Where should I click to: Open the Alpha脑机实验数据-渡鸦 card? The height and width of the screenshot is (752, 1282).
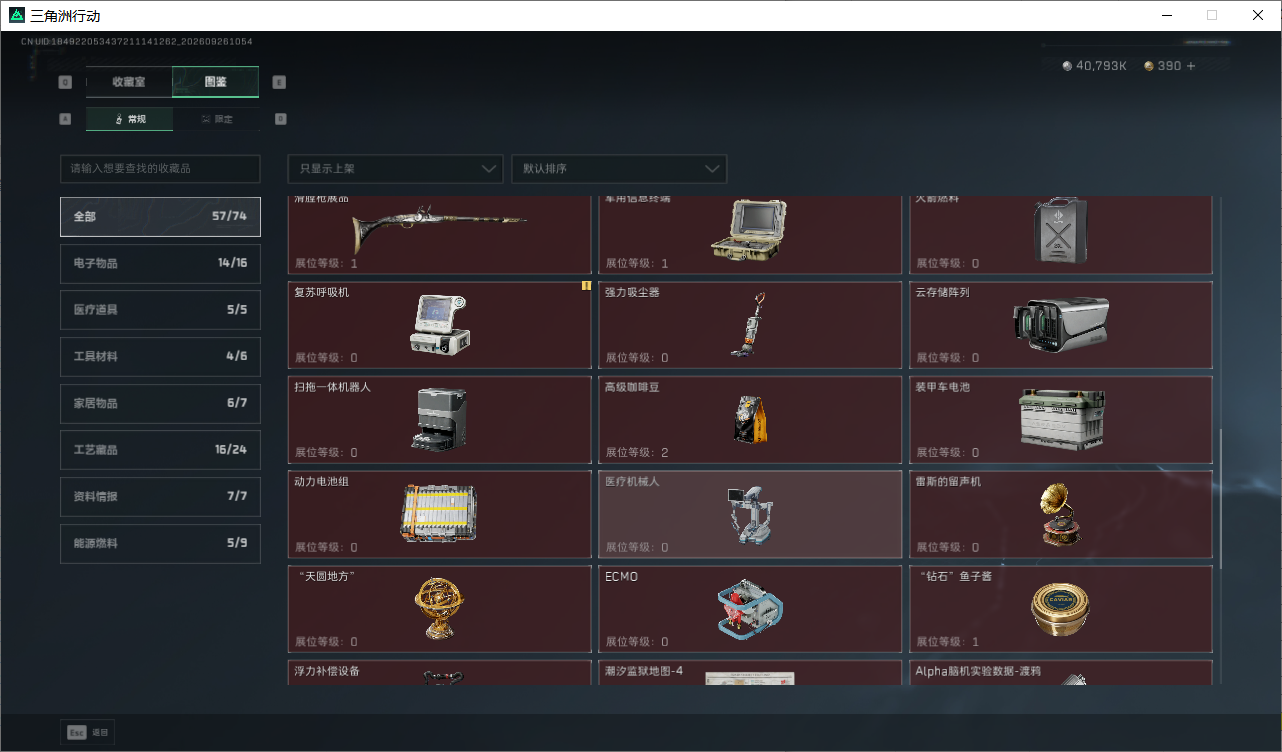click(1060, 673)
